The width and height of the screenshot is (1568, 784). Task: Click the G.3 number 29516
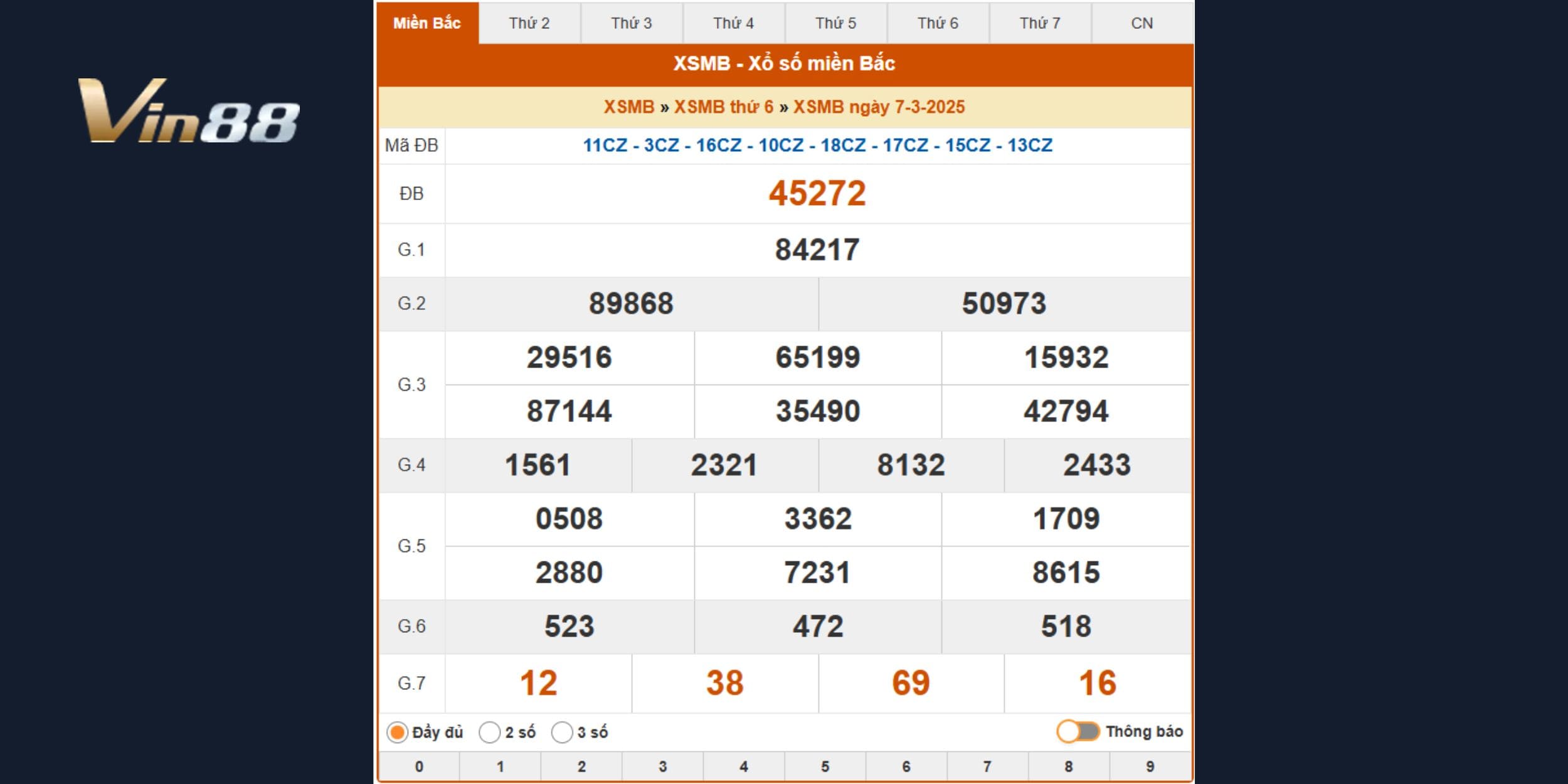(569, 358)
